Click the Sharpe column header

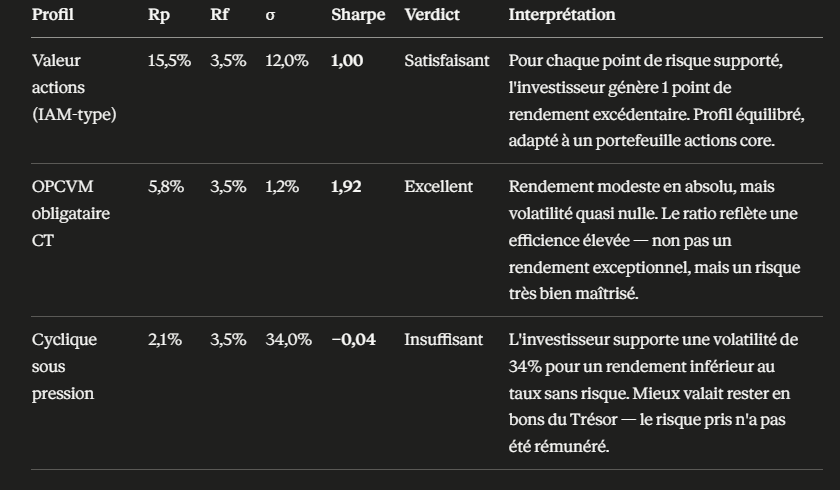coord(358,15)
